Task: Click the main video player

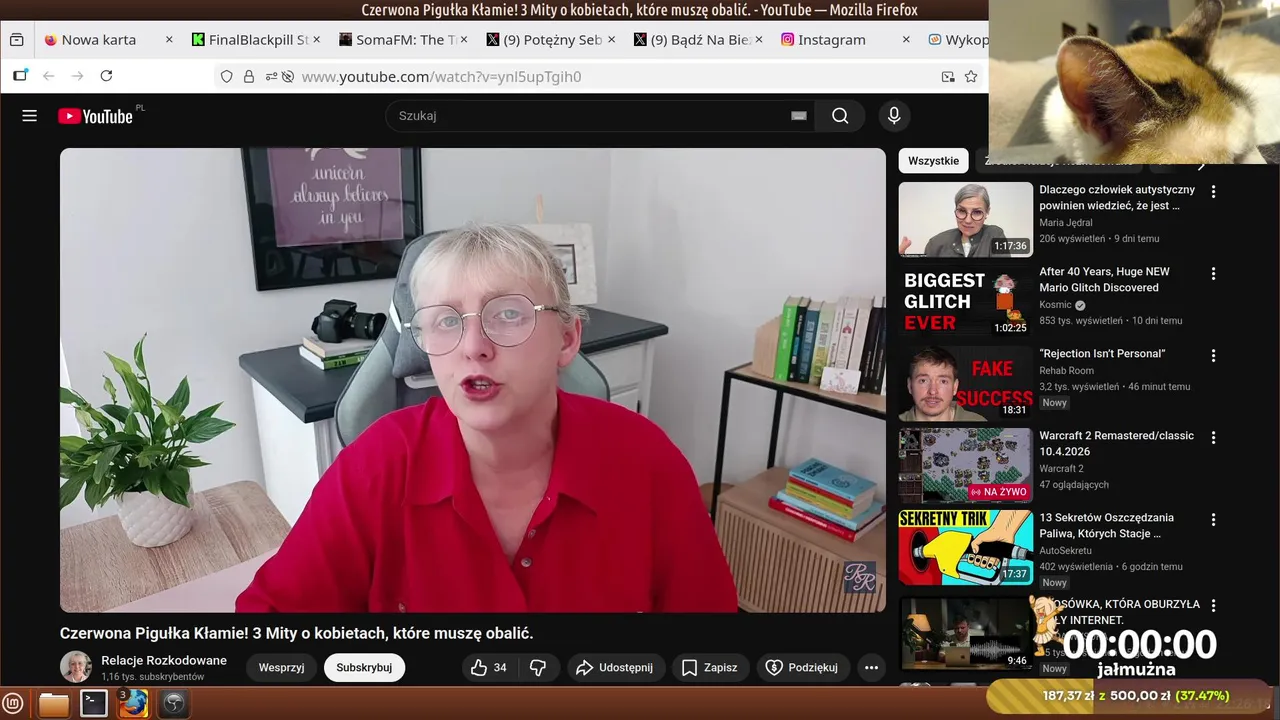Action: pos(473,380)
